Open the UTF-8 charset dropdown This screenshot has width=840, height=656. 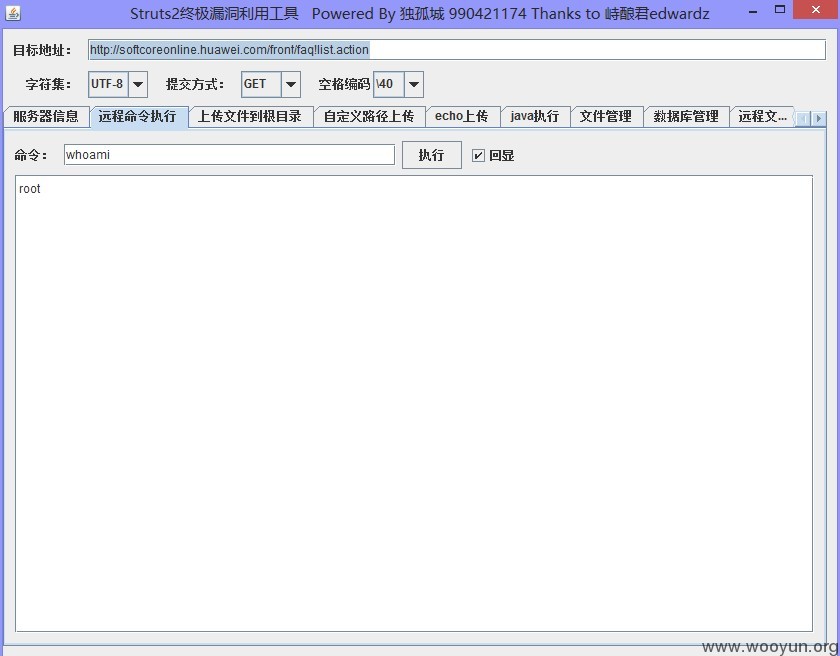coord(138,84)
